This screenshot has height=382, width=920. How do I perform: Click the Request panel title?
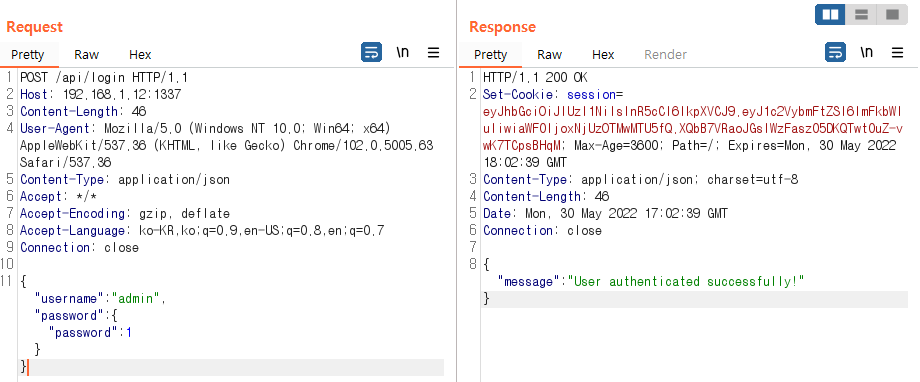pyautogui.click(x=34, y=27)
